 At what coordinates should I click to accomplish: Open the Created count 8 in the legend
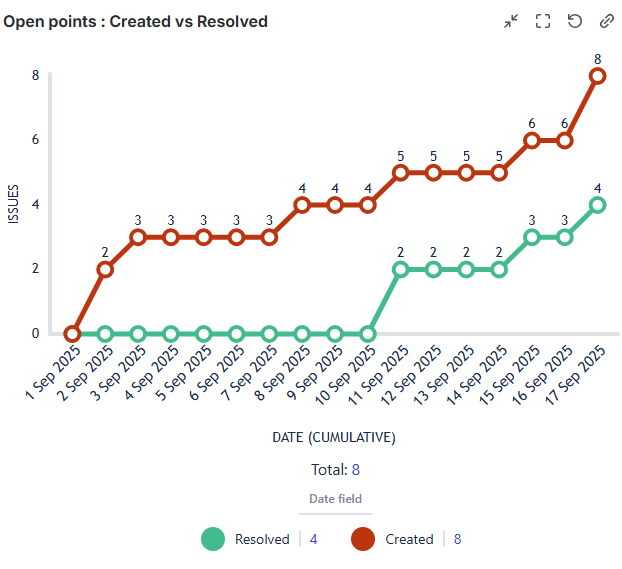point(457,539)
